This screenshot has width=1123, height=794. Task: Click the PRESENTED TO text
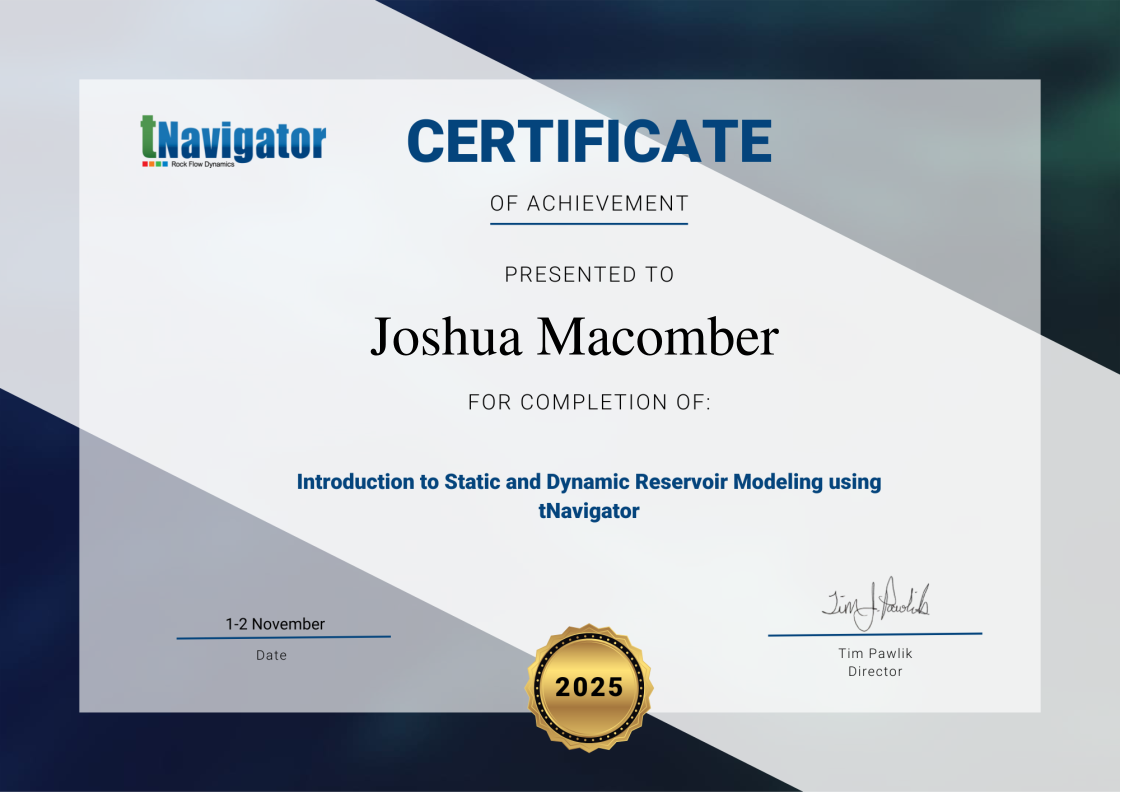click(589, 274)
